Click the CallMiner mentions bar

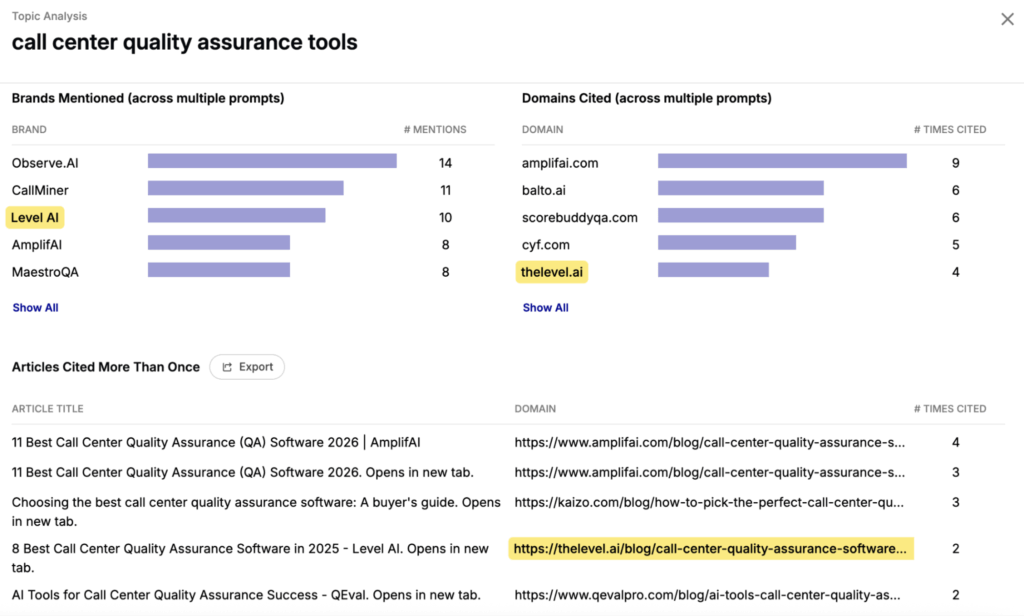[246, 188]
